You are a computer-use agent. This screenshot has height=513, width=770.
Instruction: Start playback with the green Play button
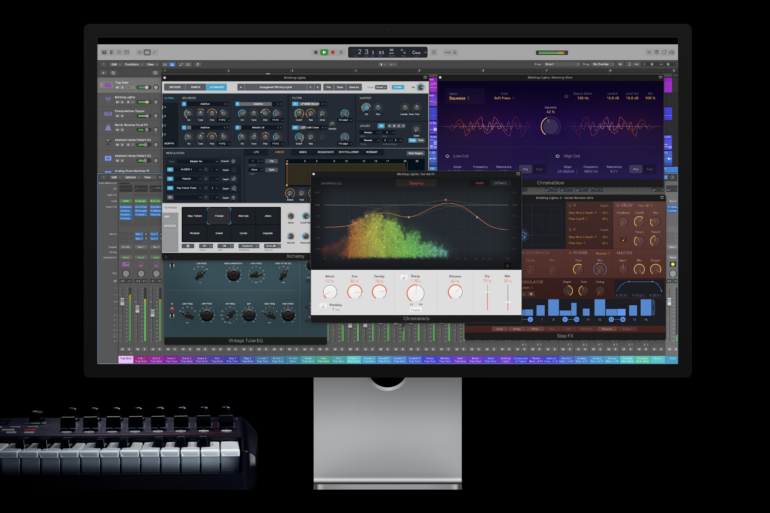click(324, 52)
